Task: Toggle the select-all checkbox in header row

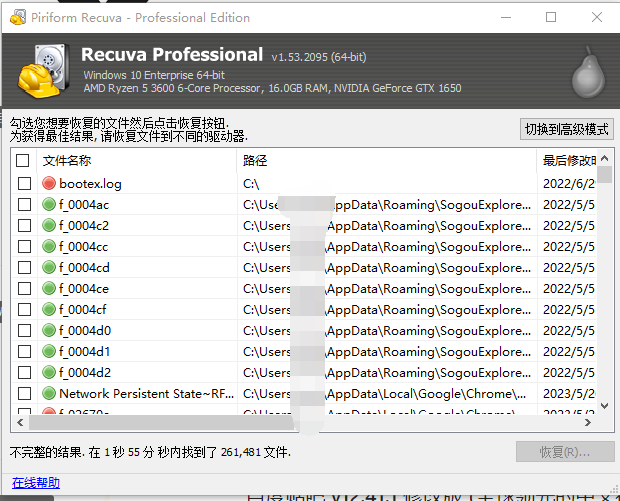Action: 23,161
